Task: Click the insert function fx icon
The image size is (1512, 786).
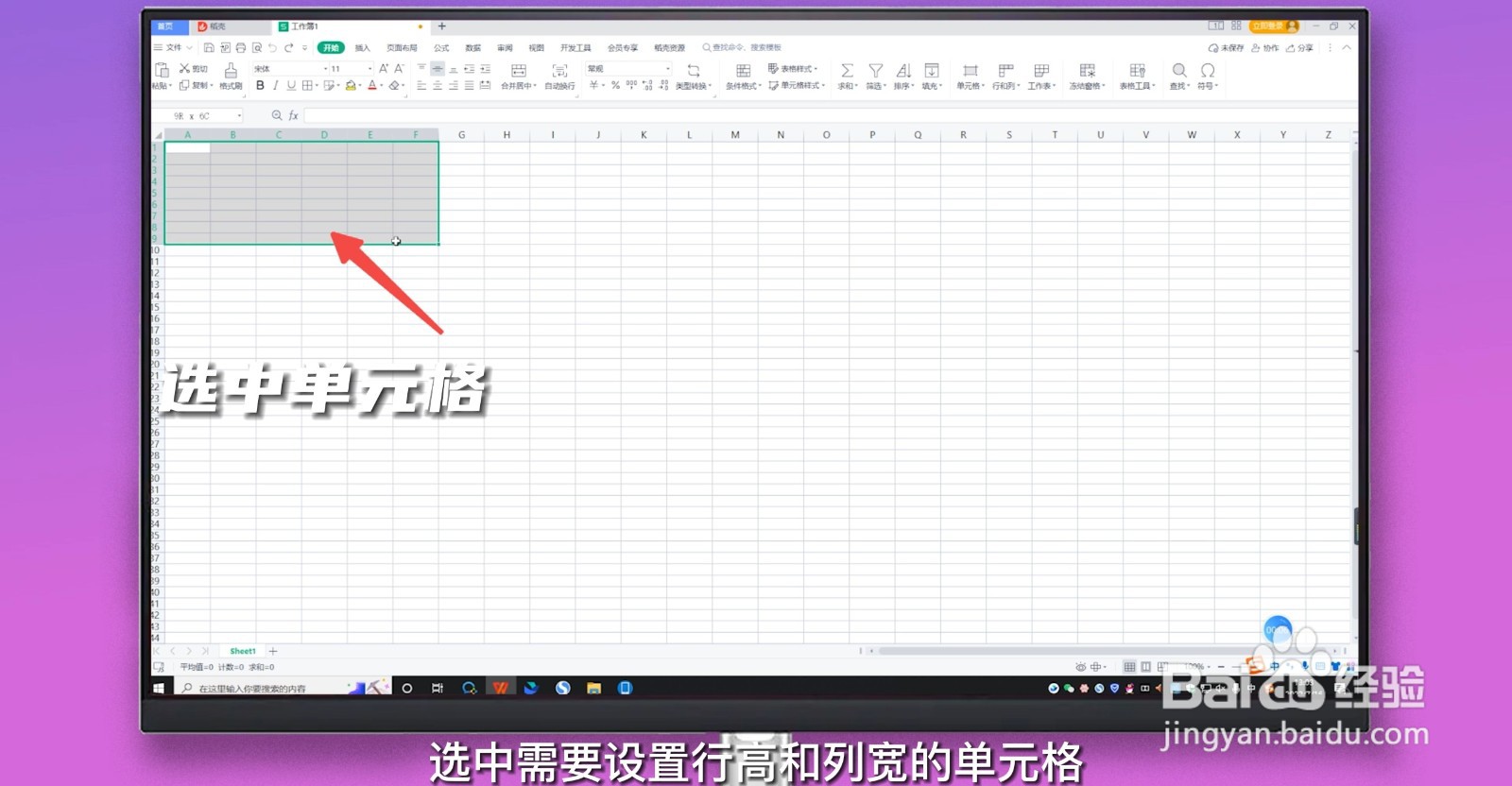Action: [293, 115]
